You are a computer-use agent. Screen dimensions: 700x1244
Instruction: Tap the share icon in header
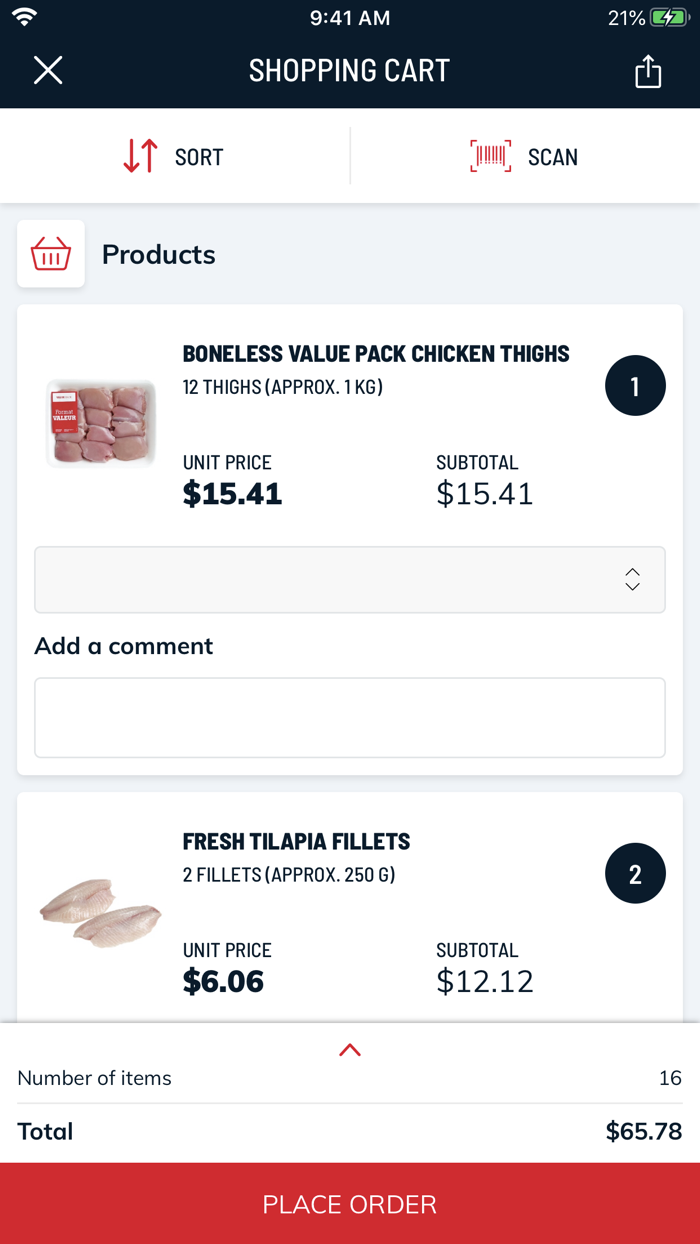point(648,72)
